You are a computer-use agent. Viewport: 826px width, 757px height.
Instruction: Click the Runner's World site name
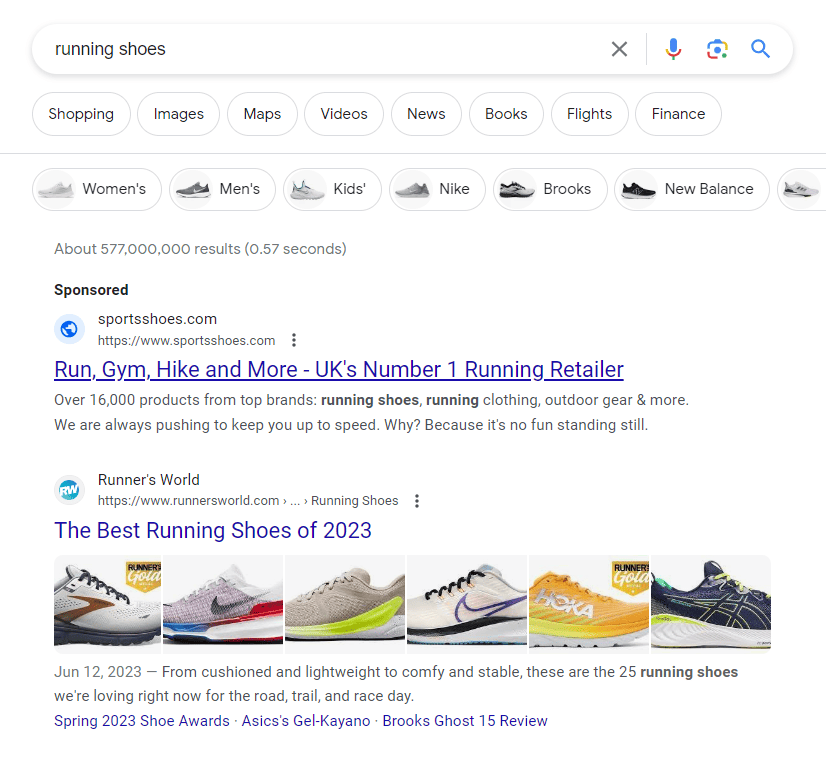pos(149,479)
